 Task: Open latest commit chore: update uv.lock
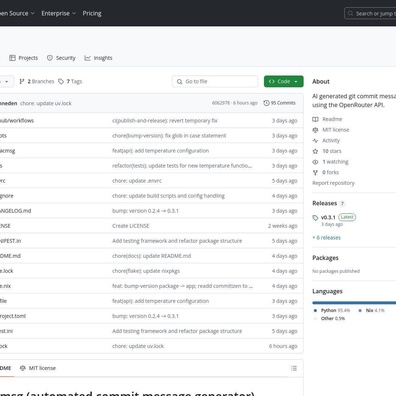(x=46, y=103)
